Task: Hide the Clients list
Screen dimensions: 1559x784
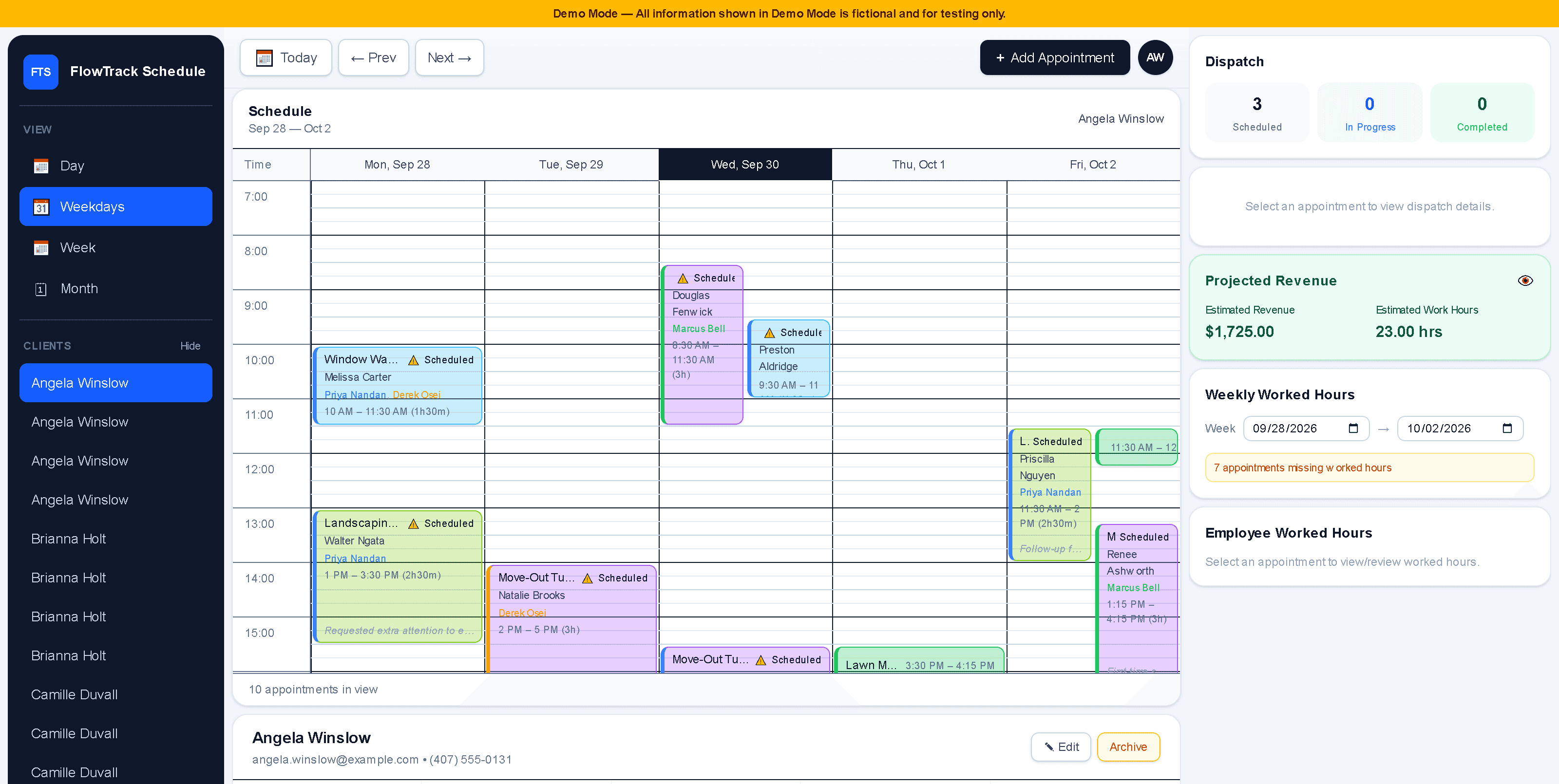Action: pyautogui.click(x=190, y=346)
